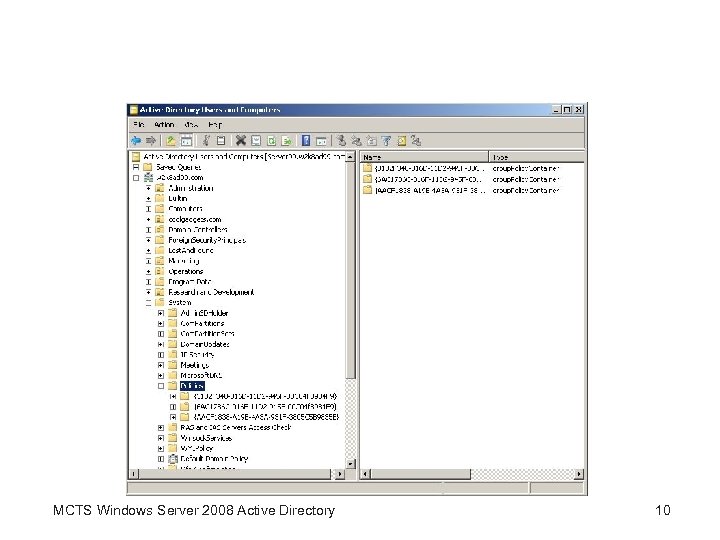
Task: Open Properties via the toolbar icon
Action: (x=256, y=141)
